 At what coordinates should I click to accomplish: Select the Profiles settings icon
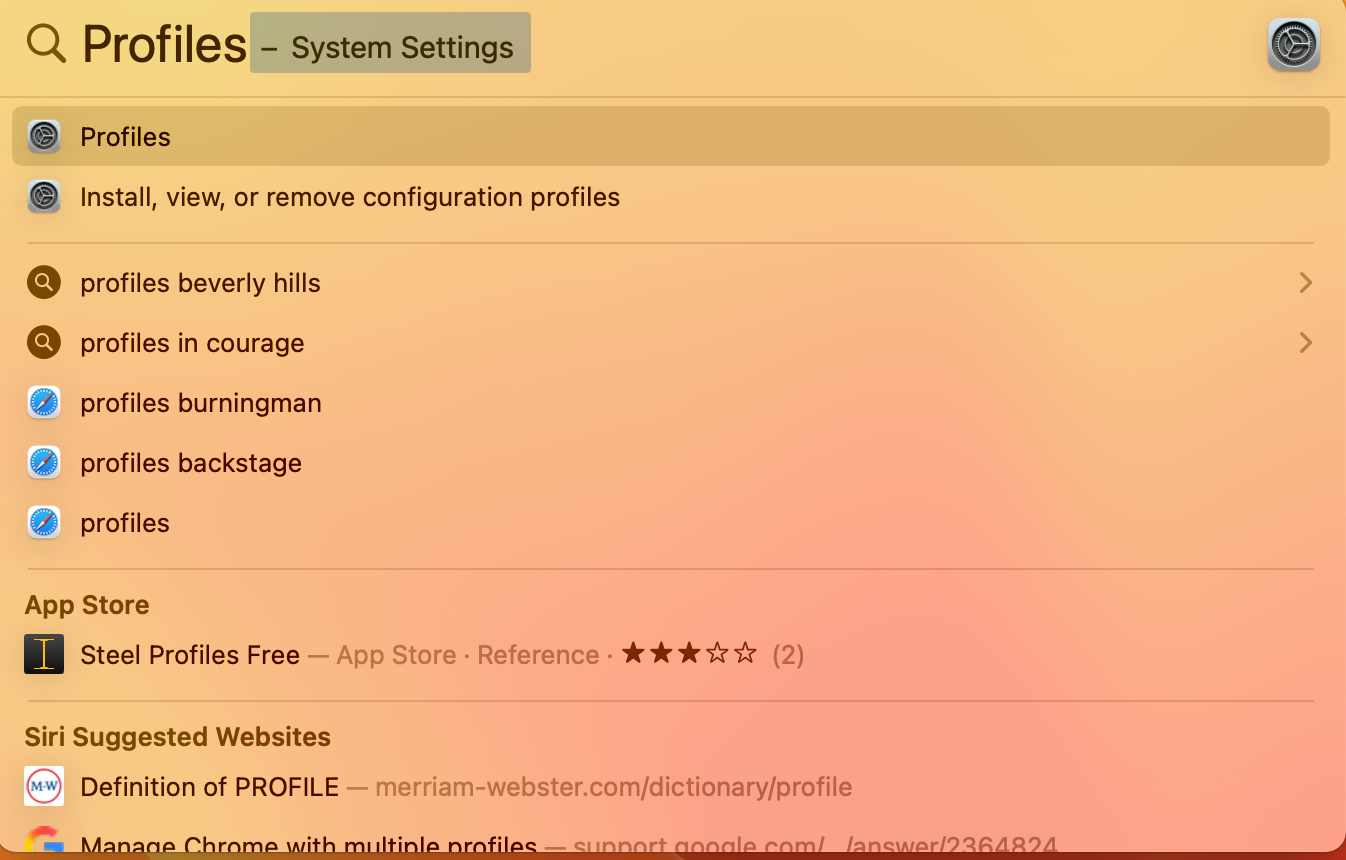pyautogui.click(x=43, y=136)
